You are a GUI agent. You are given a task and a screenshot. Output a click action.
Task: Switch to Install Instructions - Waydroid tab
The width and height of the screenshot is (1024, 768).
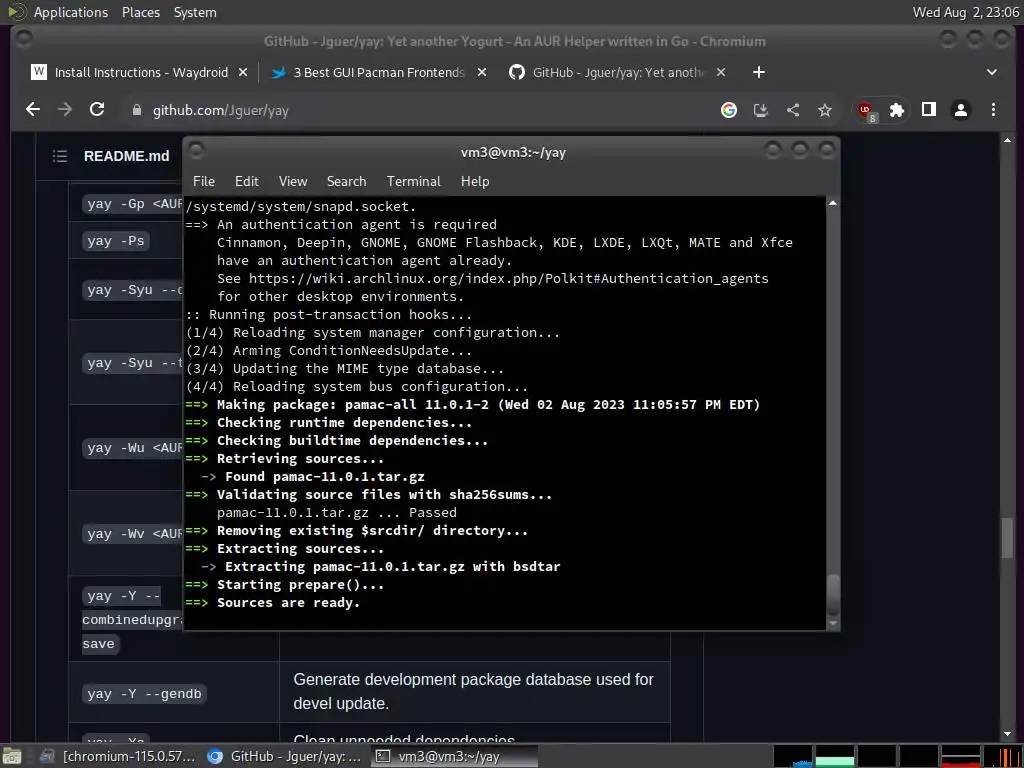tap(139, 72)
